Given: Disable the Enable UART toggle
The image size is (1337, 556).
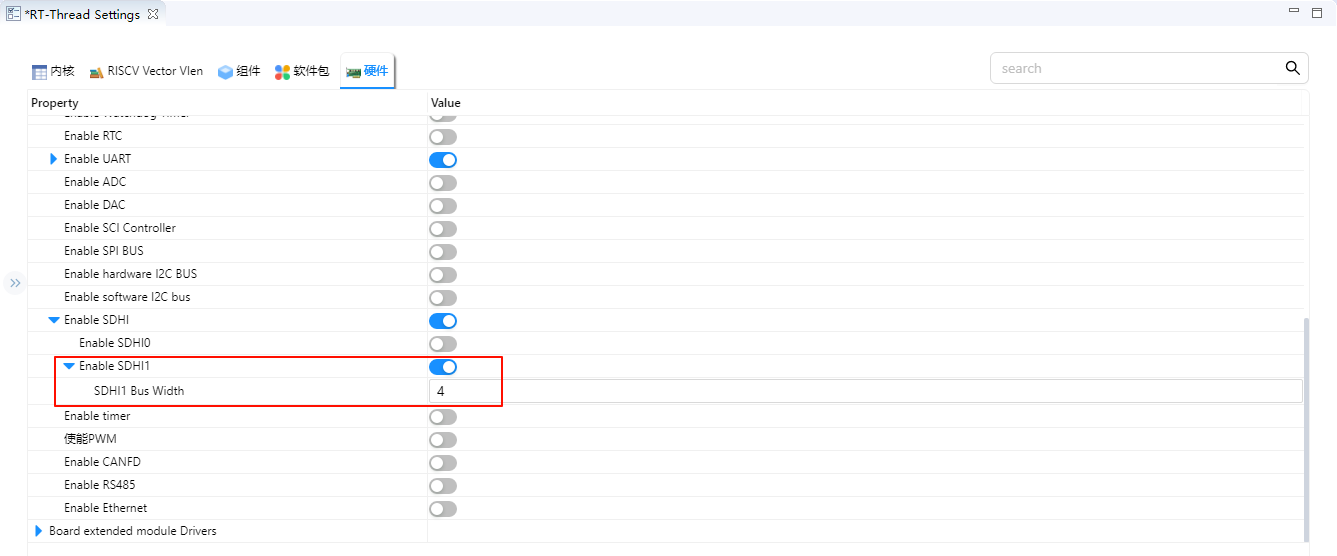Looking at the screenshot, I should (x=443, y=160).
